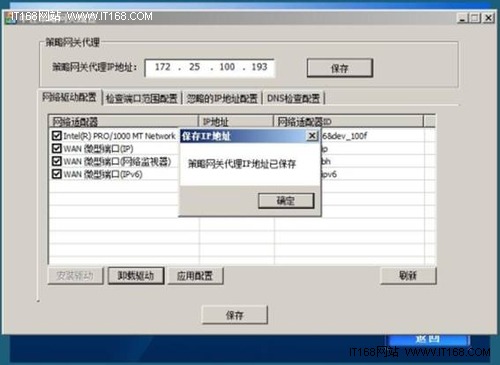Click the 返回 button behind the window
Viewport: 500px width, 365px height.
point(428,340)
